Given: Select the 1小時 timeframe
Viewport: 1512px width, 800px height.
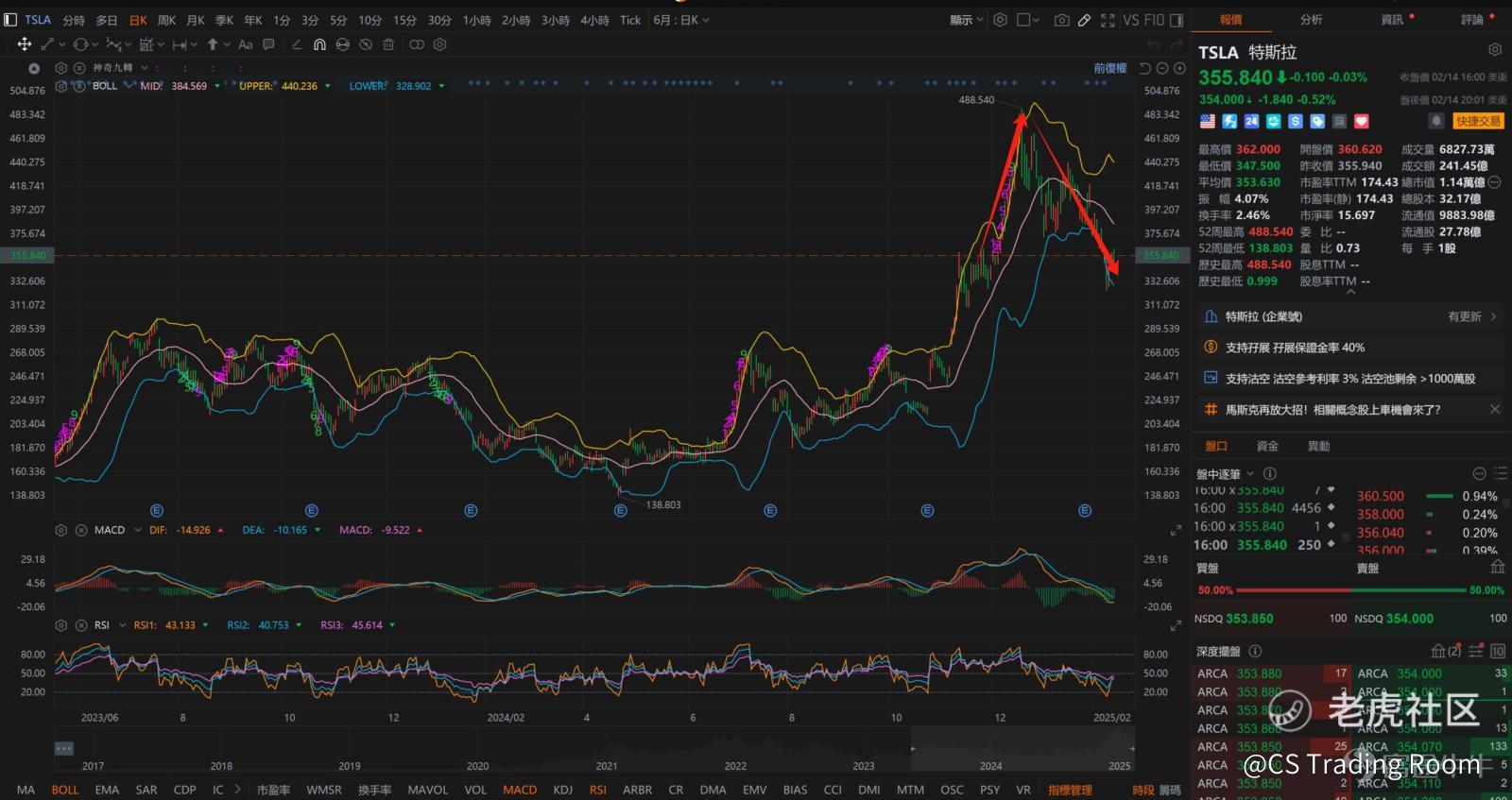Looking at the screenshot, I should [x=477, y=20].
